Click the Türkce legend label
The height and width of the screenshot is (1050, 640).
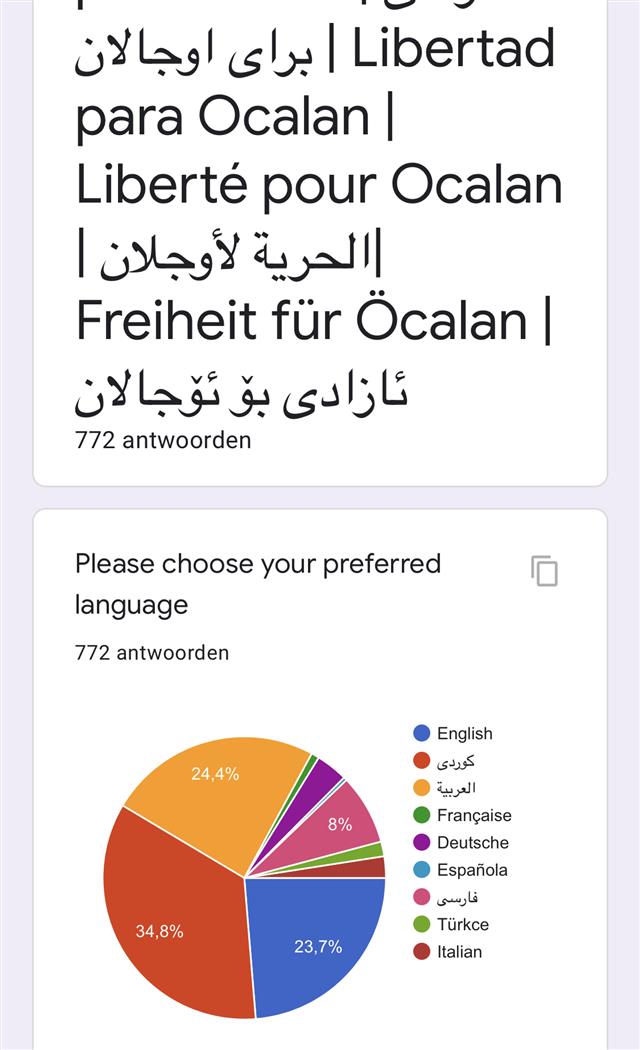[462, 924]
